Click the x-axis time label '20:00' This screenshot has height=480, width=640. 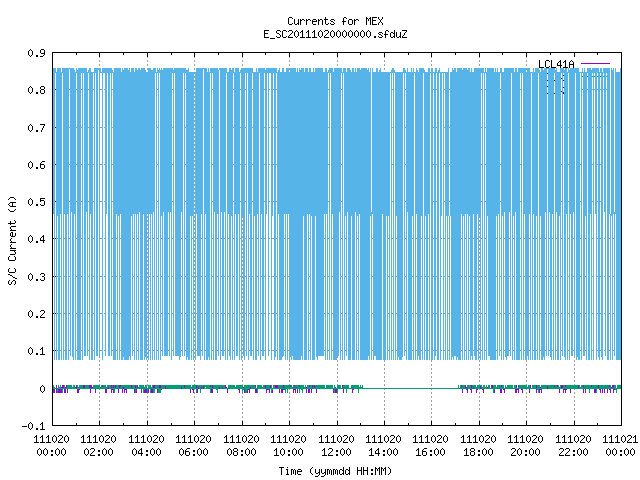coord(525,452)
